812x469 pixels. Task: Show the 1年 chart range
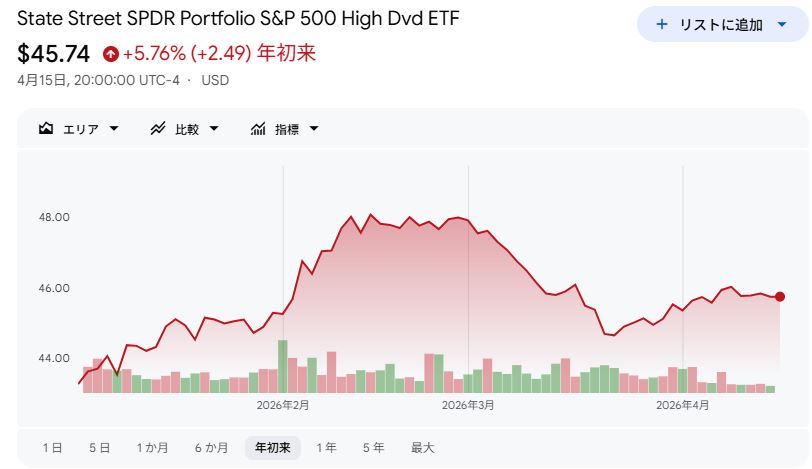(326, 448)
